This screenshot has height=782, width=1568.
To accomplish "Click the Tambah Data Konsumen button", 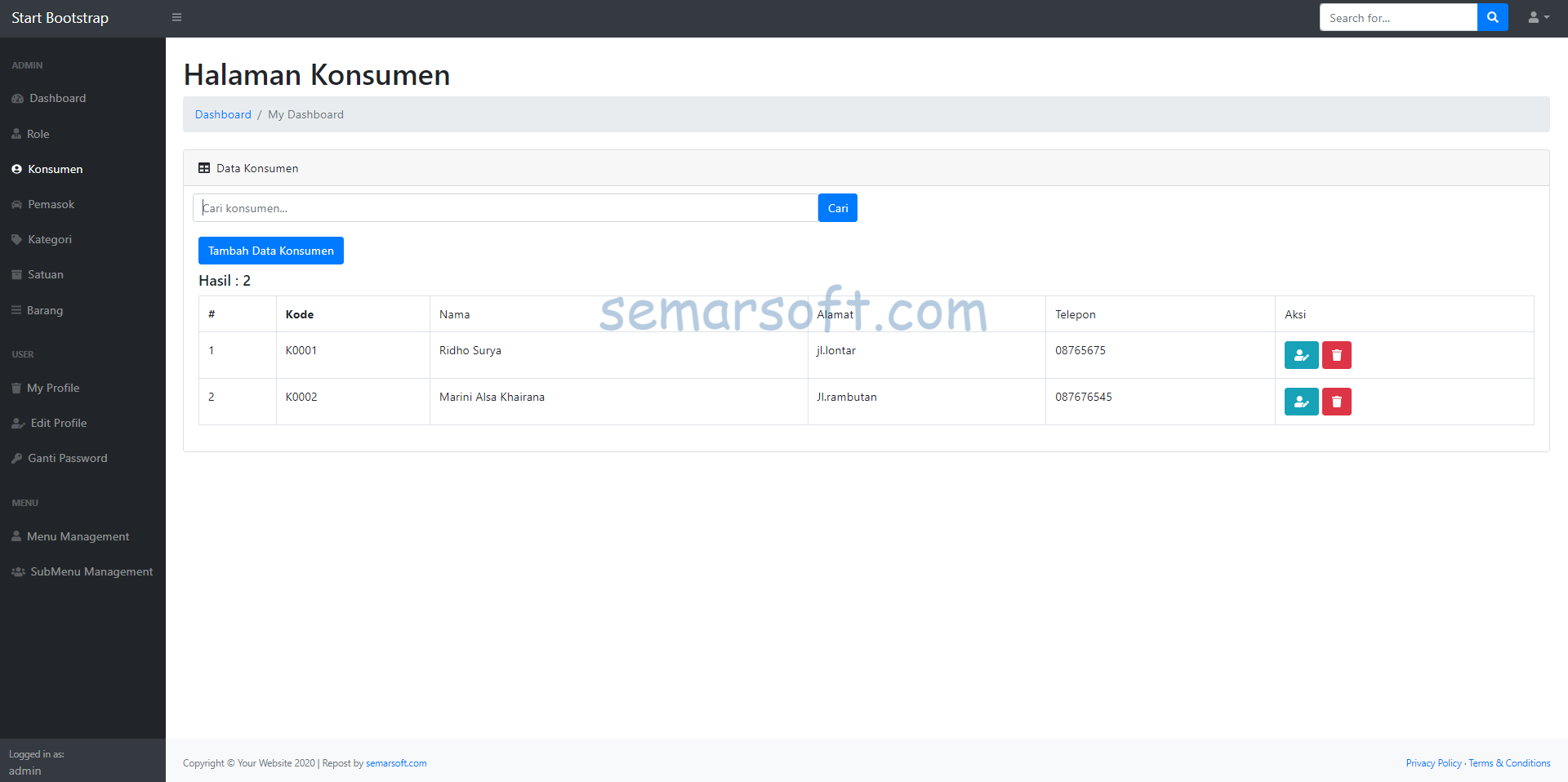I will pyautogui.click(x=270, y=251).
